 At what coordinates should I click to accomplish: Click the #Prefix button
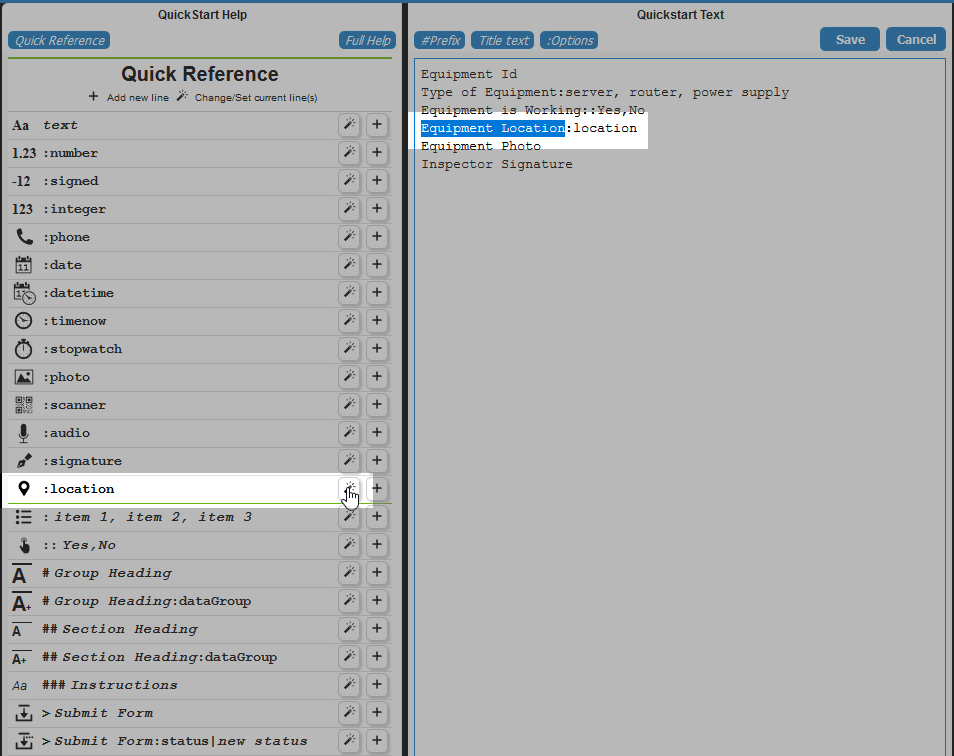click(x=439, y=41)
